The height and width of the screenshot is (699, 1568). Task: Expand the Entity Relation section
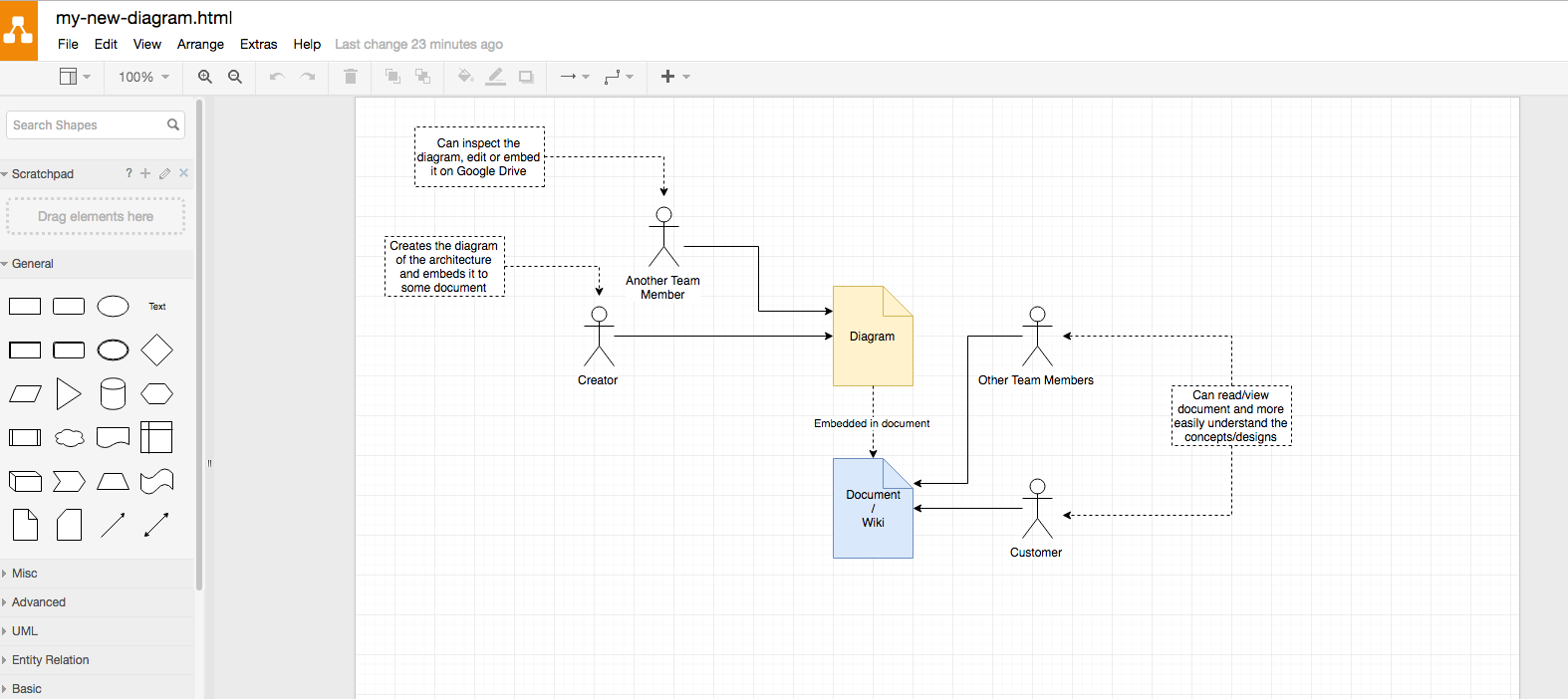50,660
